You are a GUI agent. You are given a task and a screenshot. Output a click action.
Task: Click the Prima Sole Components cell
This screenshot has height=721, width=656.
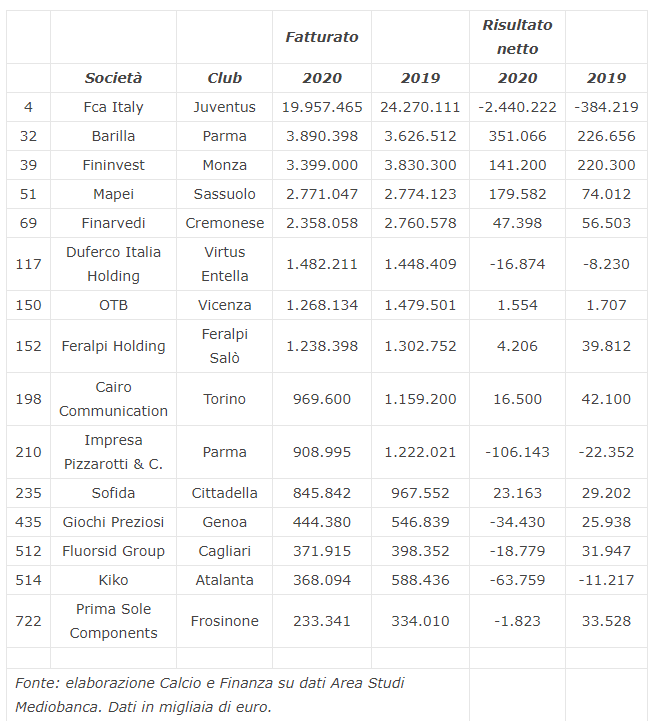(113, 621)
